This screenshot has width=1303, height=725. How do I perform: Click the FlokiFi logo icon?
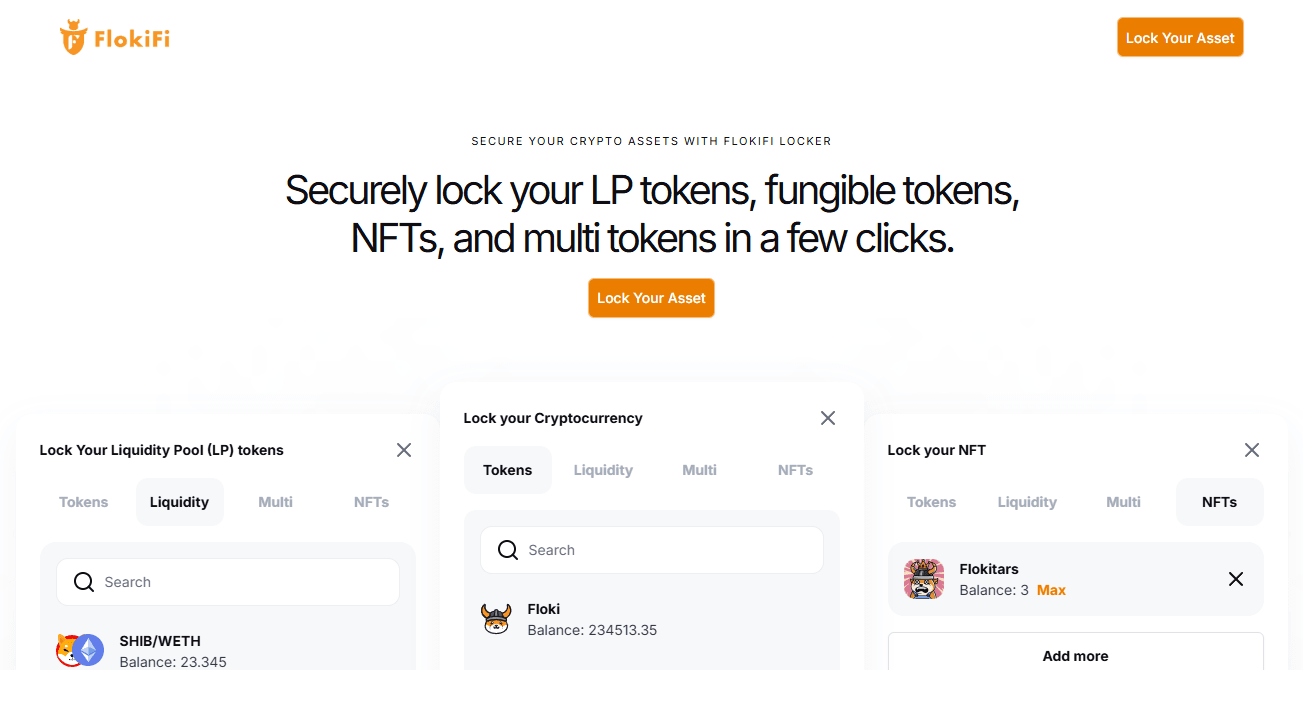click(75, 37)
